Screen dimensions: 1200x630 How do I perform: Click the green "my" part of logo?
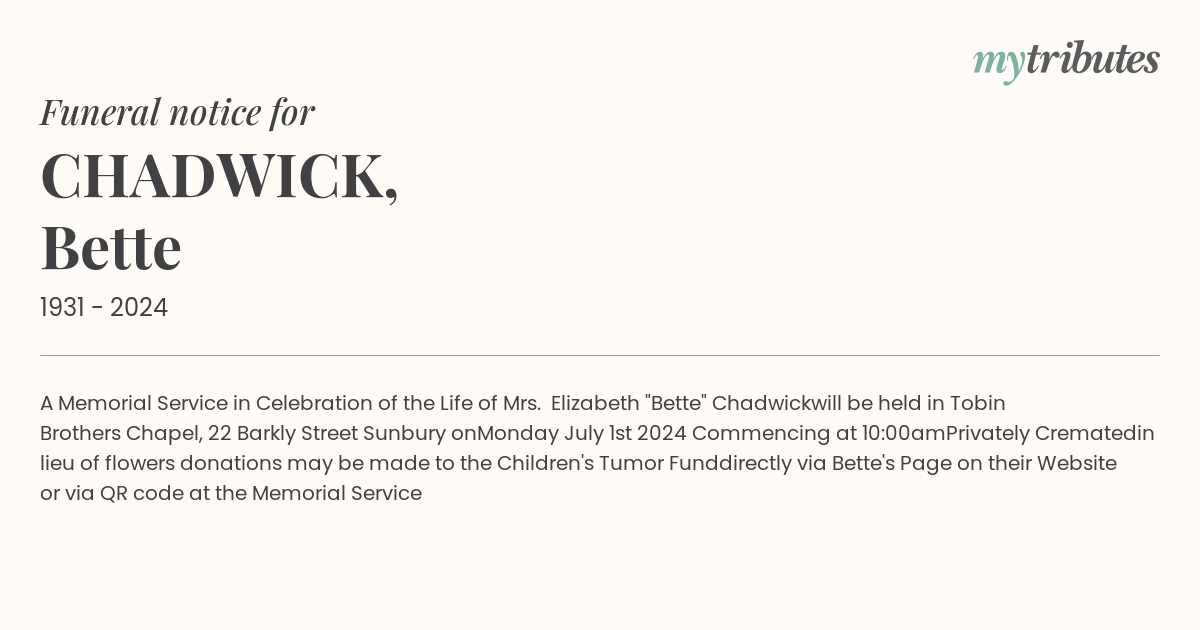pyautogui.click(x=999, y=63)
